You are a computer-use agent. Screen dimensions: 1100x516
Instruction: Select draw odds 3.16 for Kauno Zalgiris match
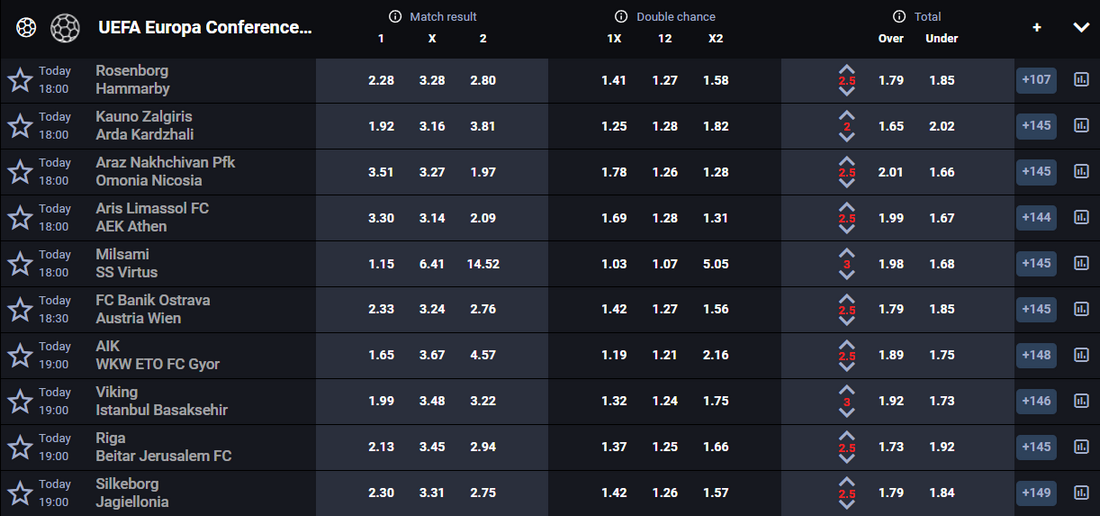(432, 126)
